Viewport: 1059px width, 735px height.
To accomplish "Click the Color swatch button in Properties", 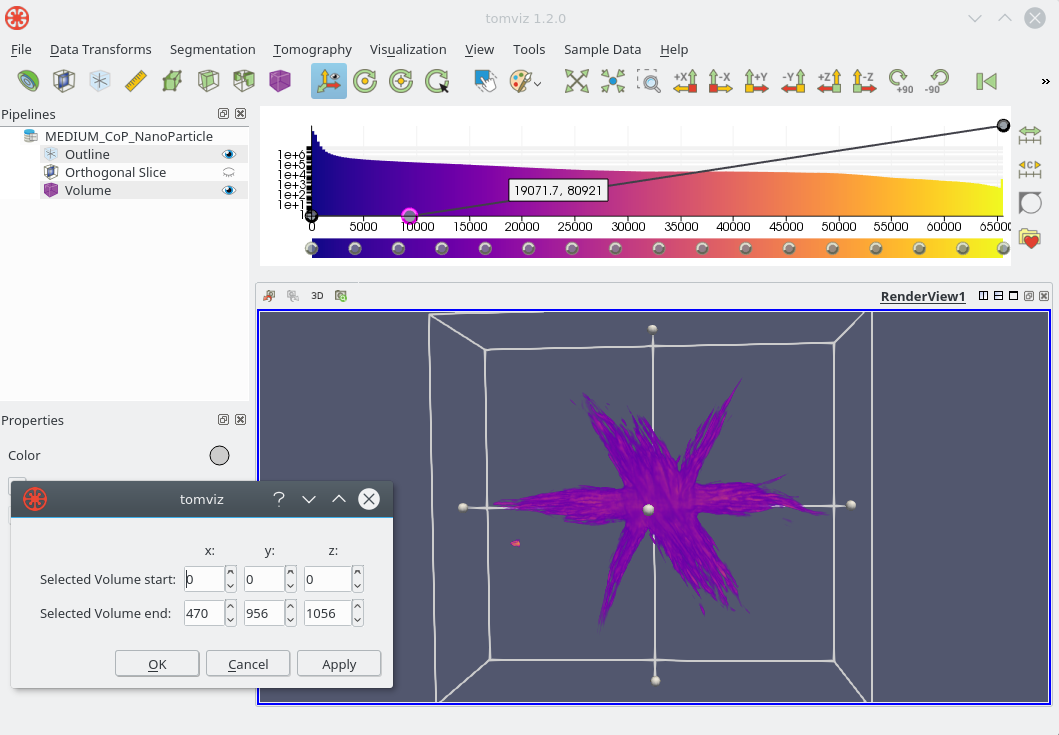I will (219, 455).
